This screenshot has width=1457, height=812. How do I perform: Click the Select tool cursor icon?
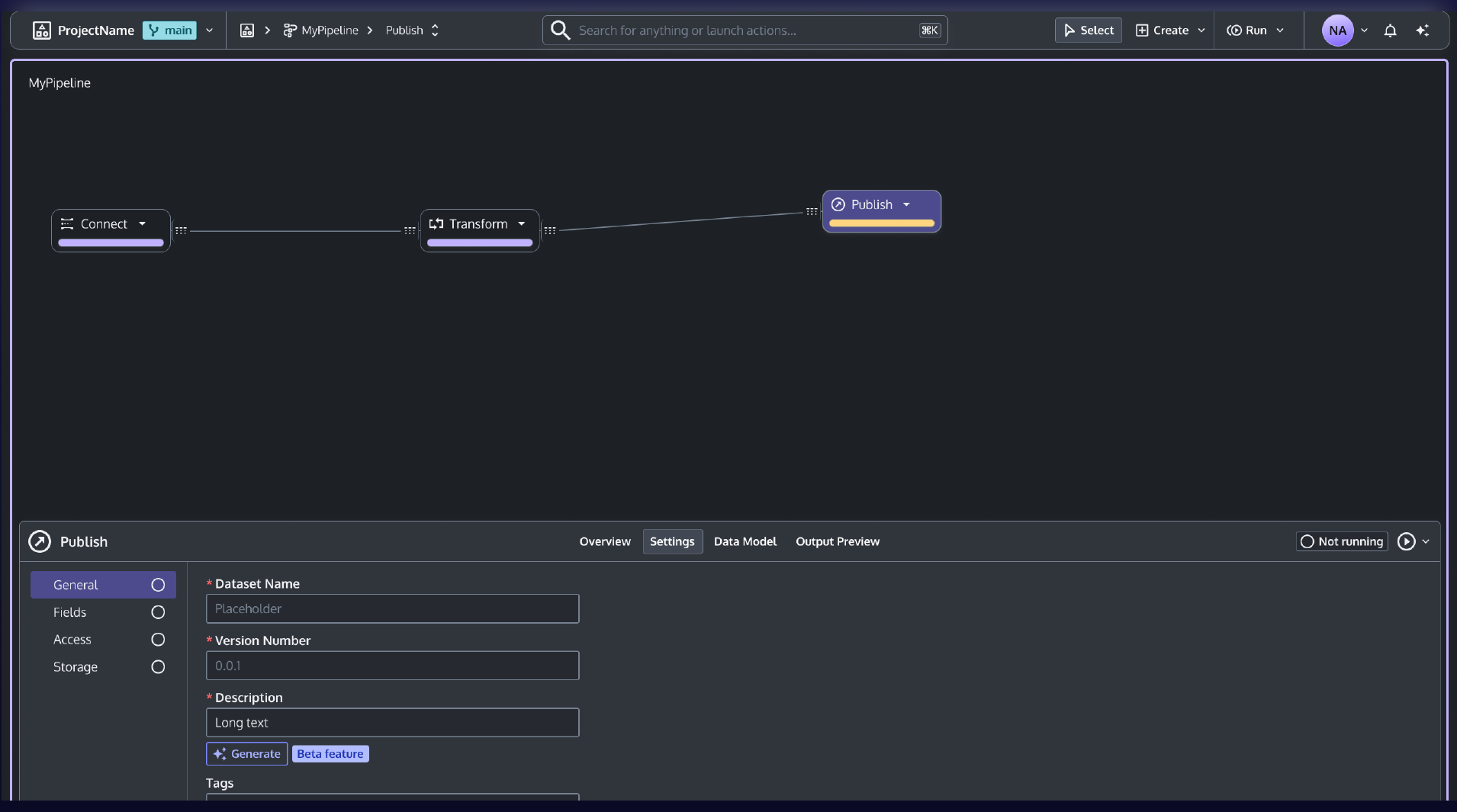tap(1069, 30)
